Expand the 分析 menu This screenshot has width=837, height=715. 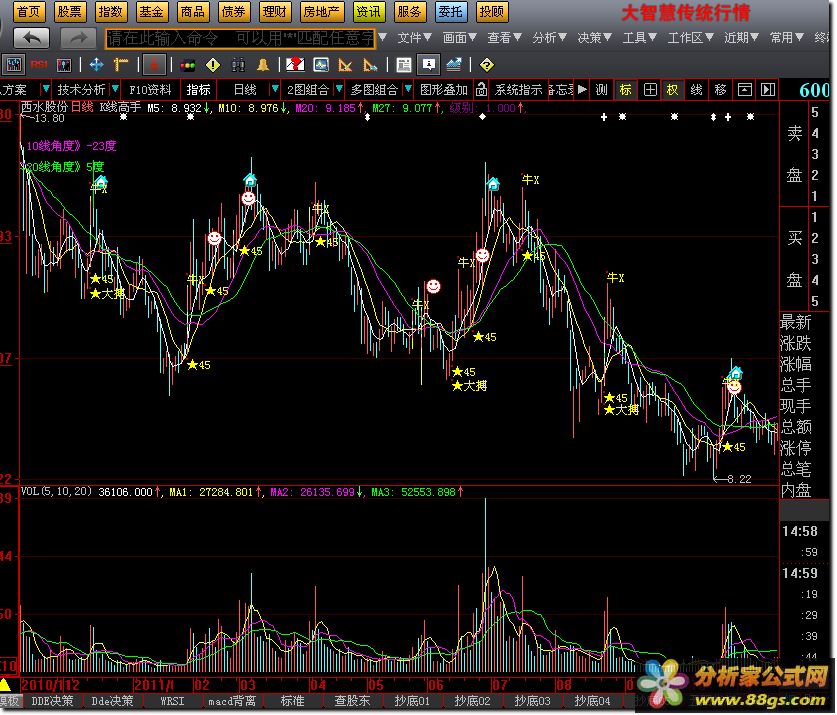pyautogui.click(x=549, y=38)
